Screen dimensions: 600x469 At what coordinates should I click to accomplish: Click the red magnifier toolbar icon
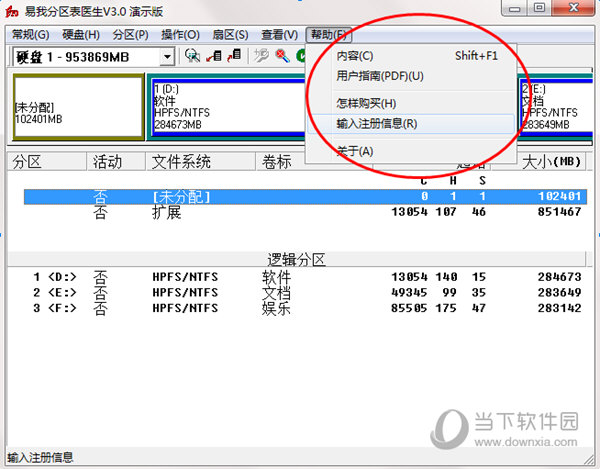point(280,56)
